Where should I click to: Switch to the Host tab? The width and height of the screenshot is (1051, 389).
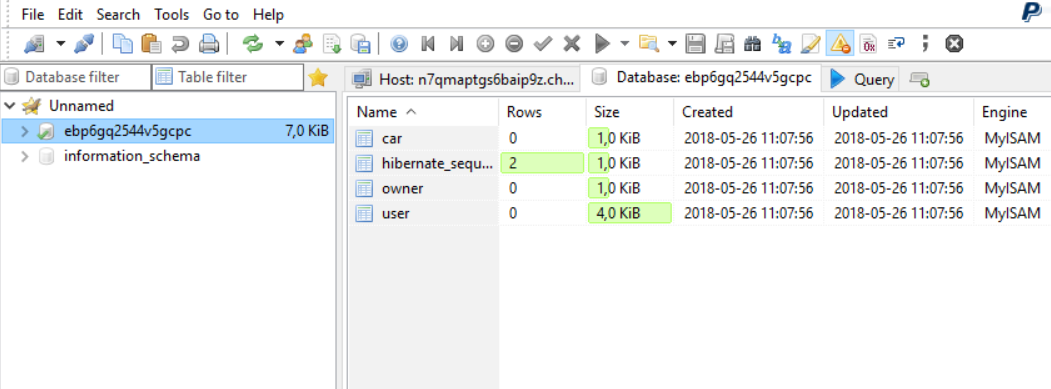click(x=463, y=79)
